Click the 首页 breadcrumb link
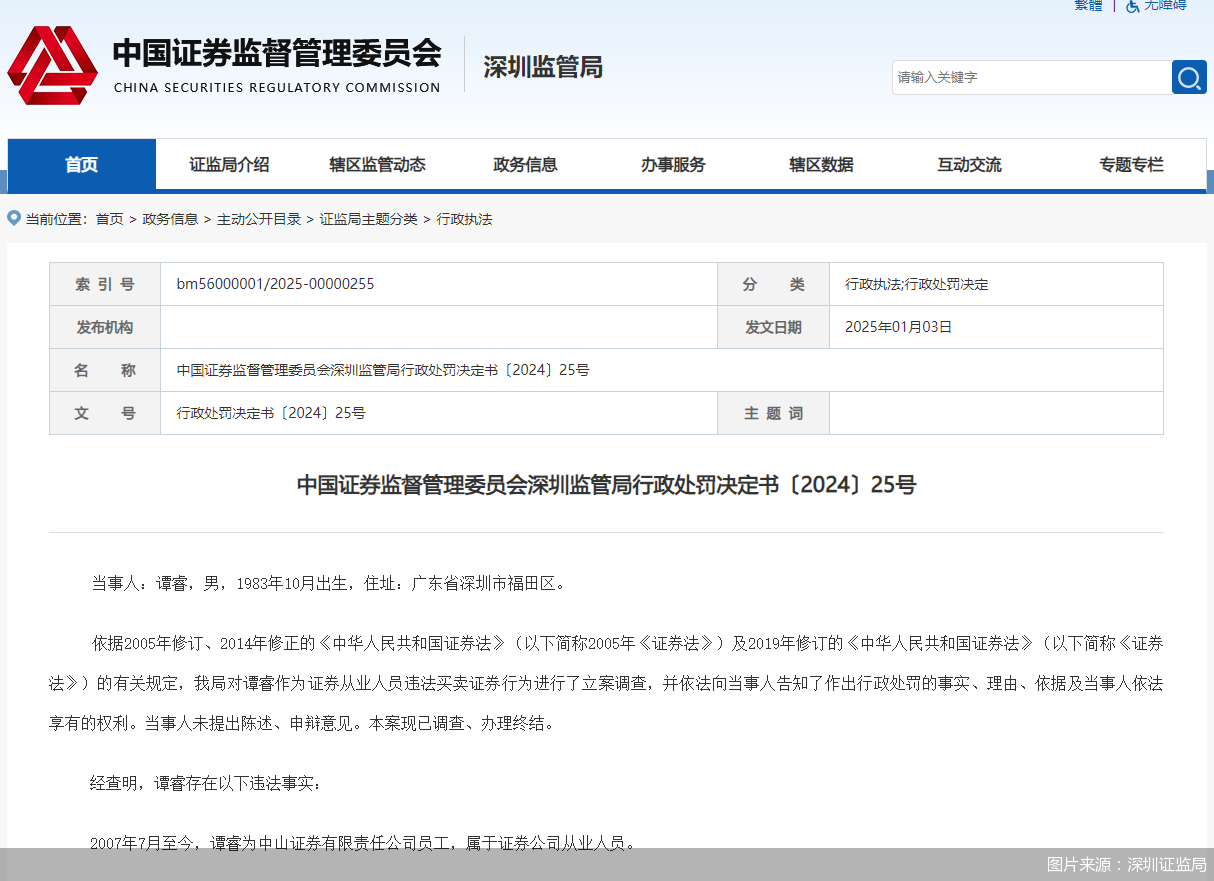The image size is (1214, 881). 109,219
